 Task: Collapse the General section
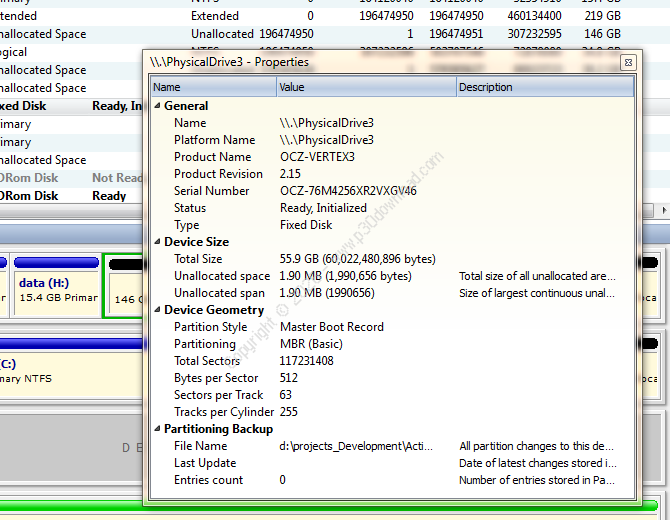(157, 106)
